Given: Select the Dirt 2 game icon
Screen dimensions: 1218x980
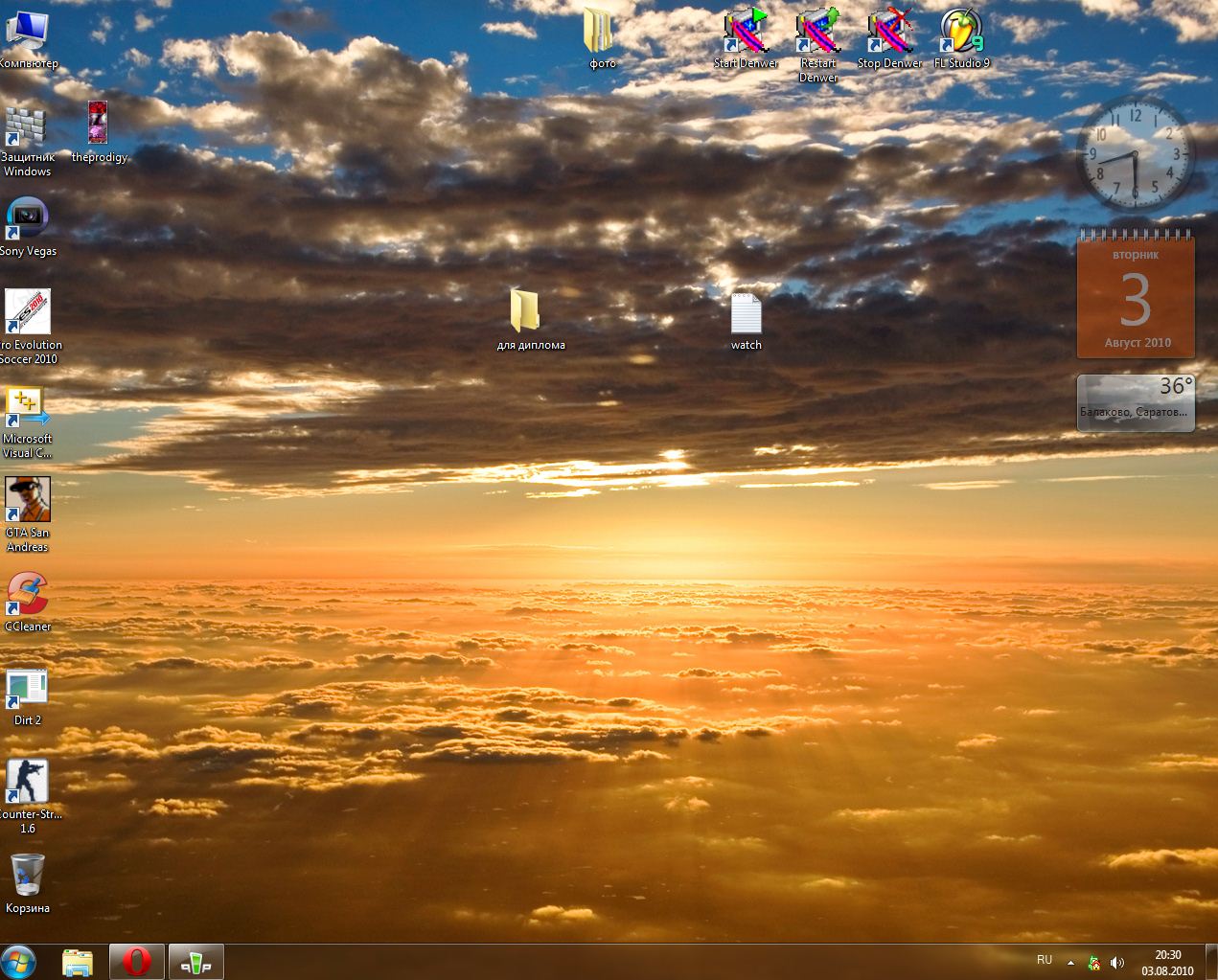Looking at the screenshot, I should 28,688.
